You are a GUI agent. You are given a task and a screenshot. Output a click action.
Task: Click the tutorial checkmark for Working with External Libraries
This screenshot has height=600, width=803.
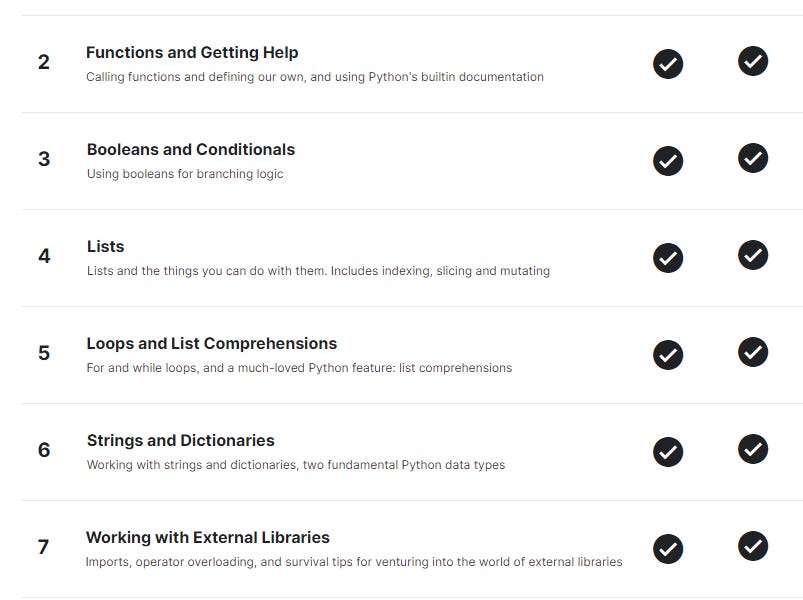(x=667, y=549)
